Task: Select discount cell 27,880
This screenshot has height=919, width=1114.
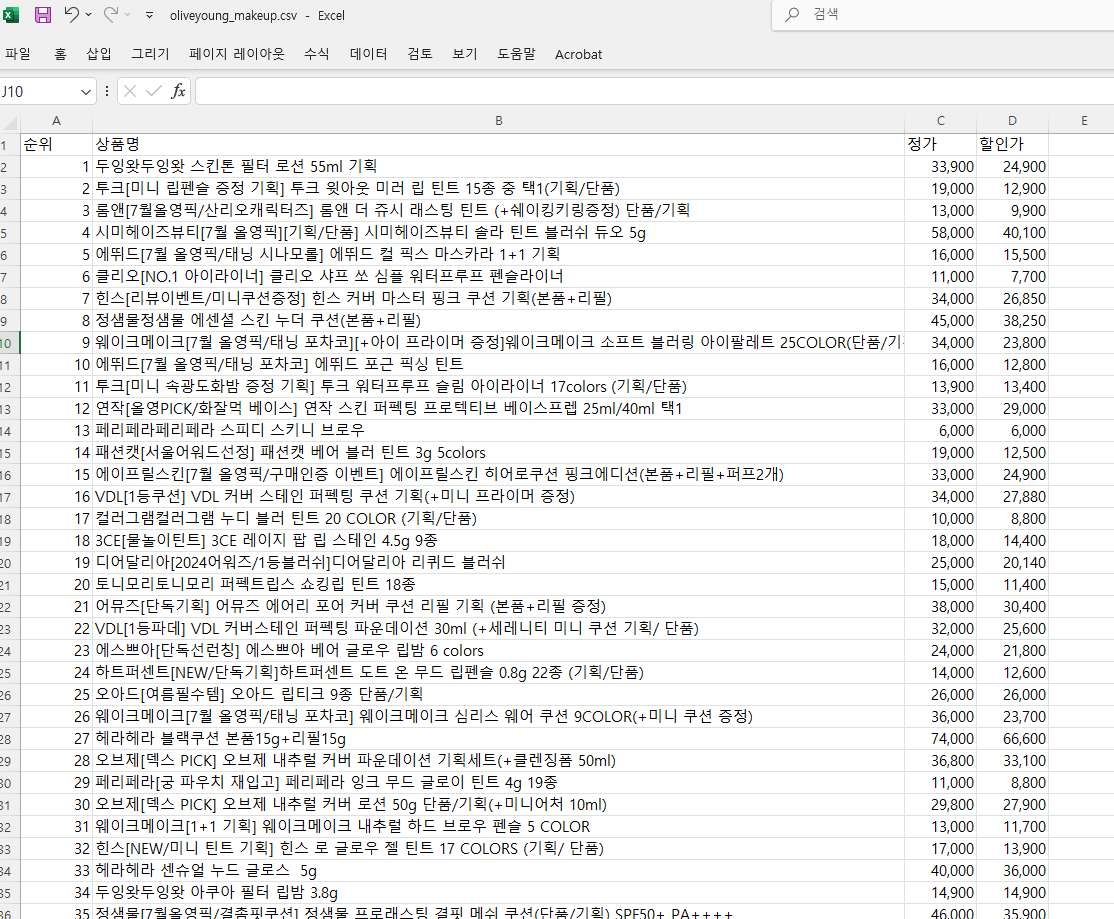Action: pos(1012,497)
